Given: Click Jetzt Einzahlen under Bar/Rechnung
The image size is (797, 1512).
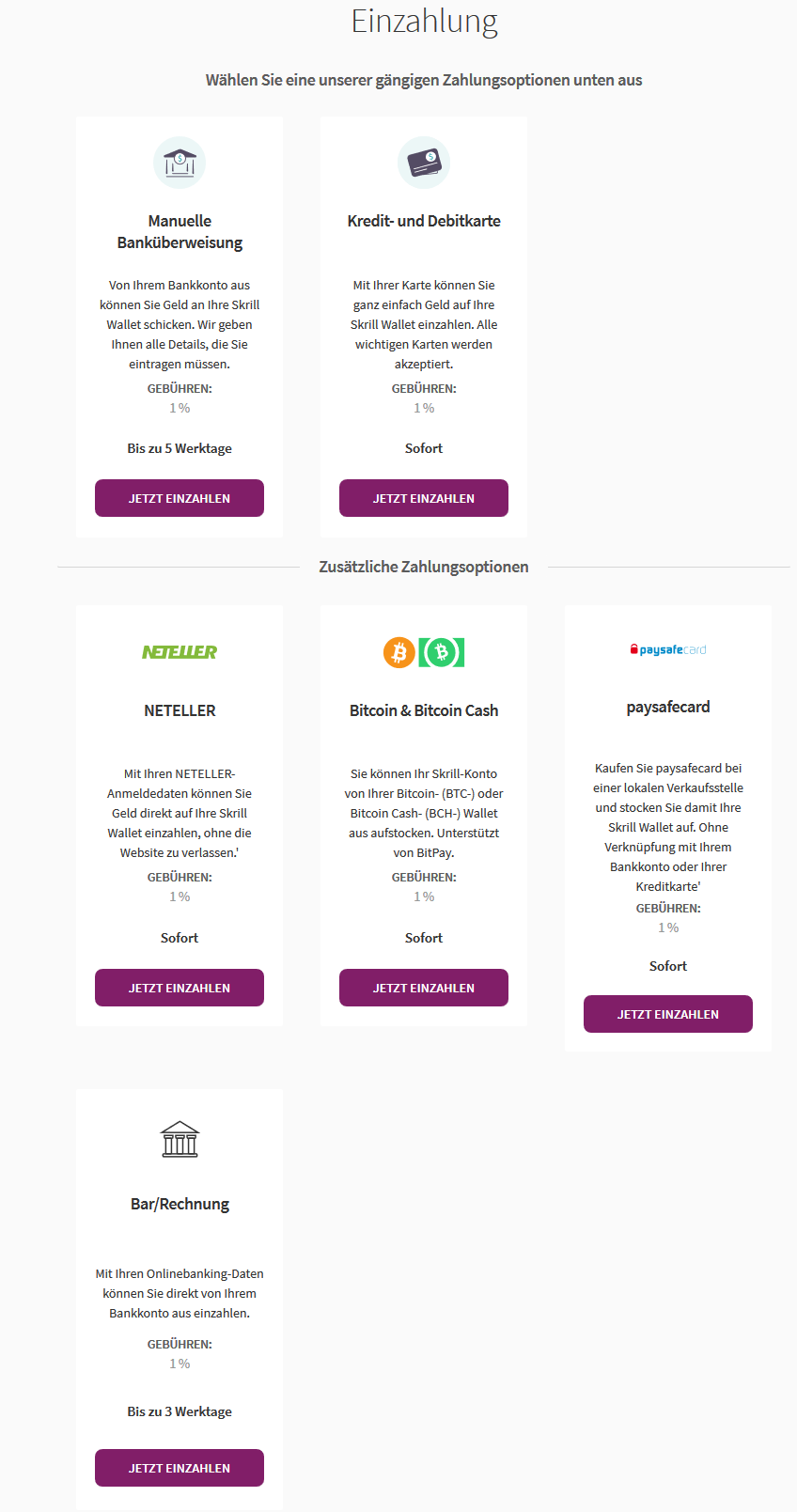Looking at the screenshot, I should tap(180, 1468).
